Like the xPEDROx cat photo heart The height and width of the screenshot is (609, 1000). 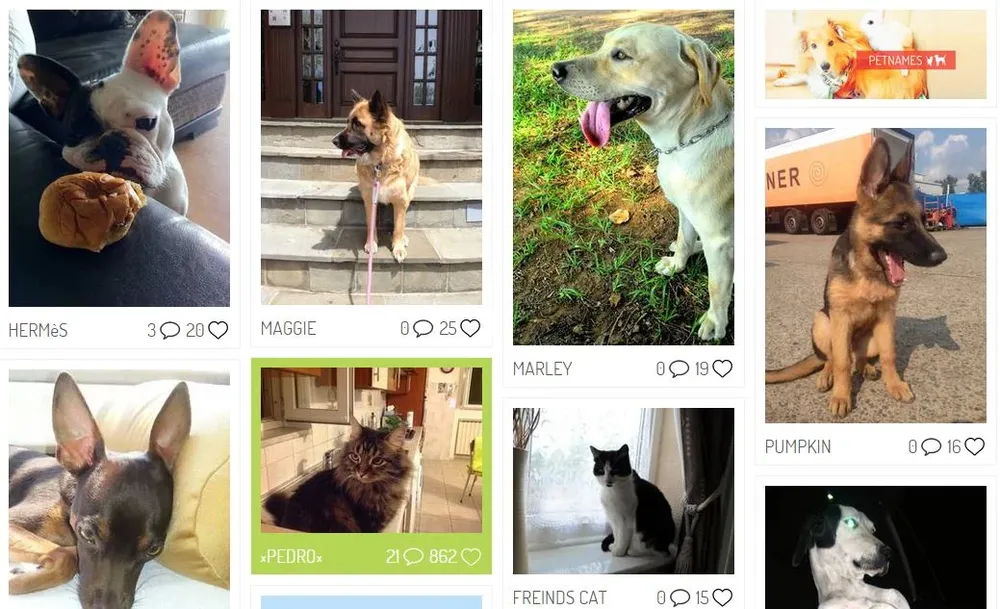click(x=471, y=557)
